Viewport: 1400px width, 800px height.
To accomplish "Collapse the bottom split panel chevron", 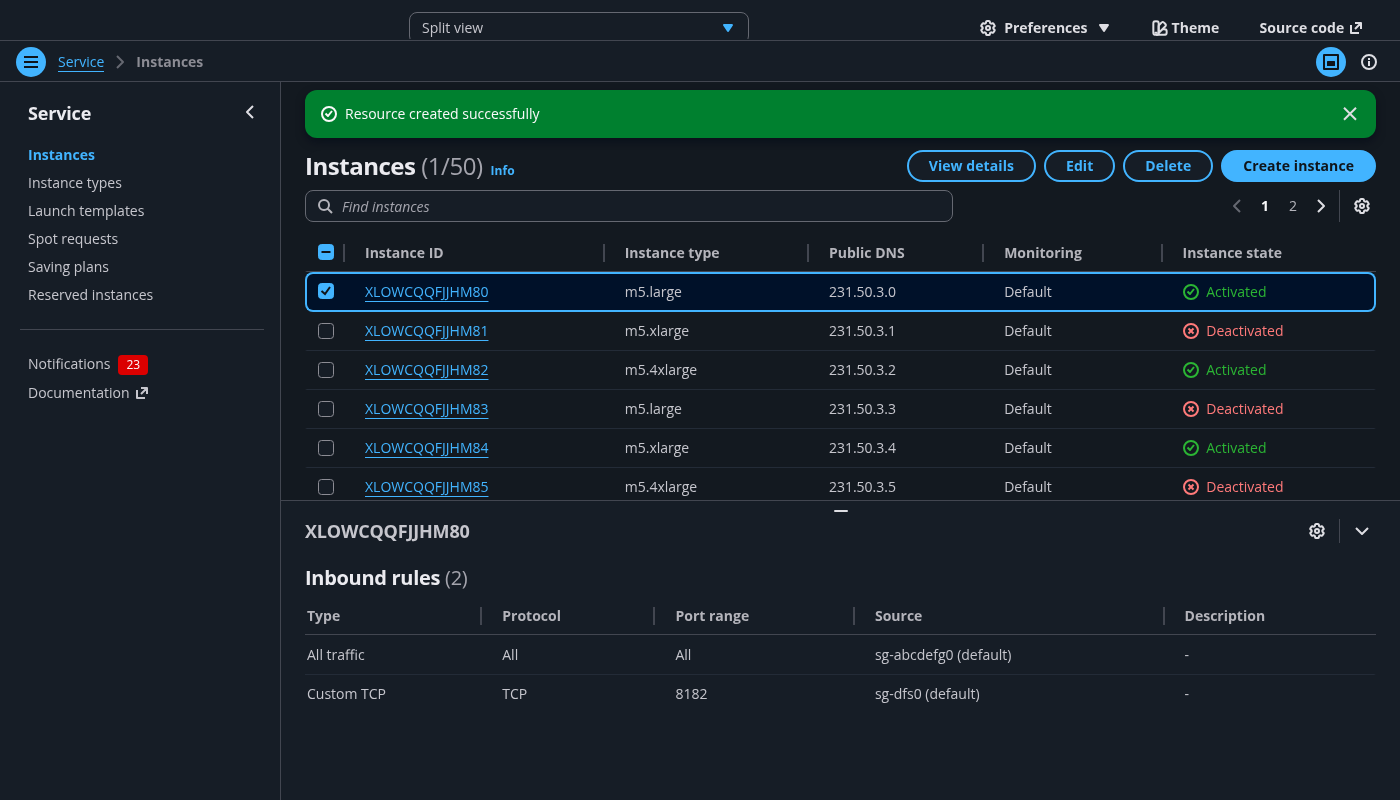I will pos(1361,531).
